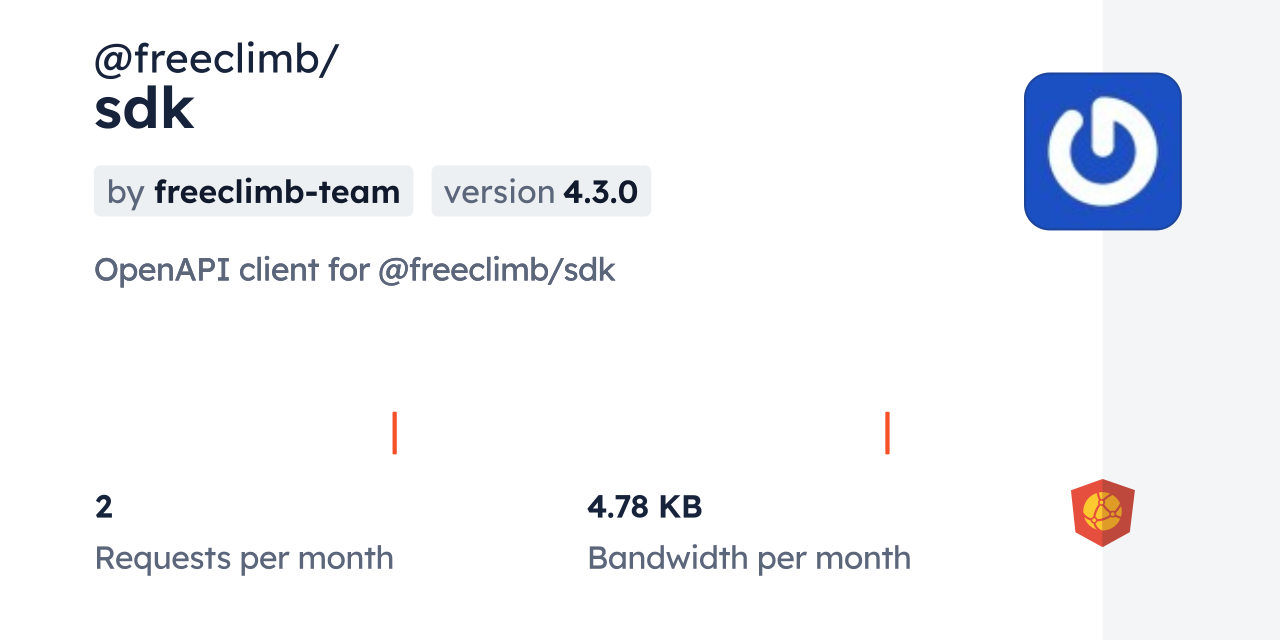The height and width of the screenshot is (640, 1280).
Task: Click the word "version" in version badge
Action: pos(499,192)
